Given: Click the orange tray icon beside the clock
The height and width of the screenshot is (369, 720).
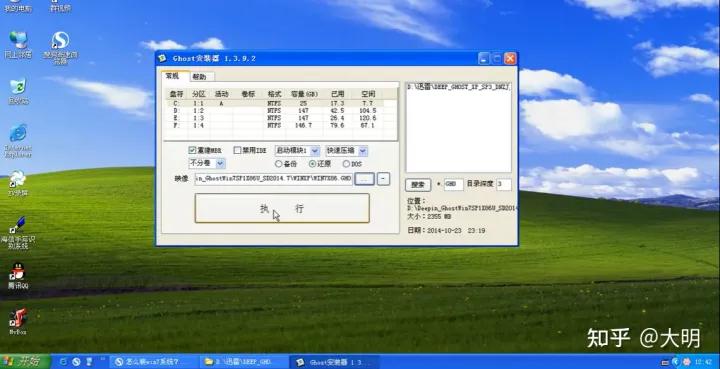Looking at the screenshot, I should pos(686,362).
